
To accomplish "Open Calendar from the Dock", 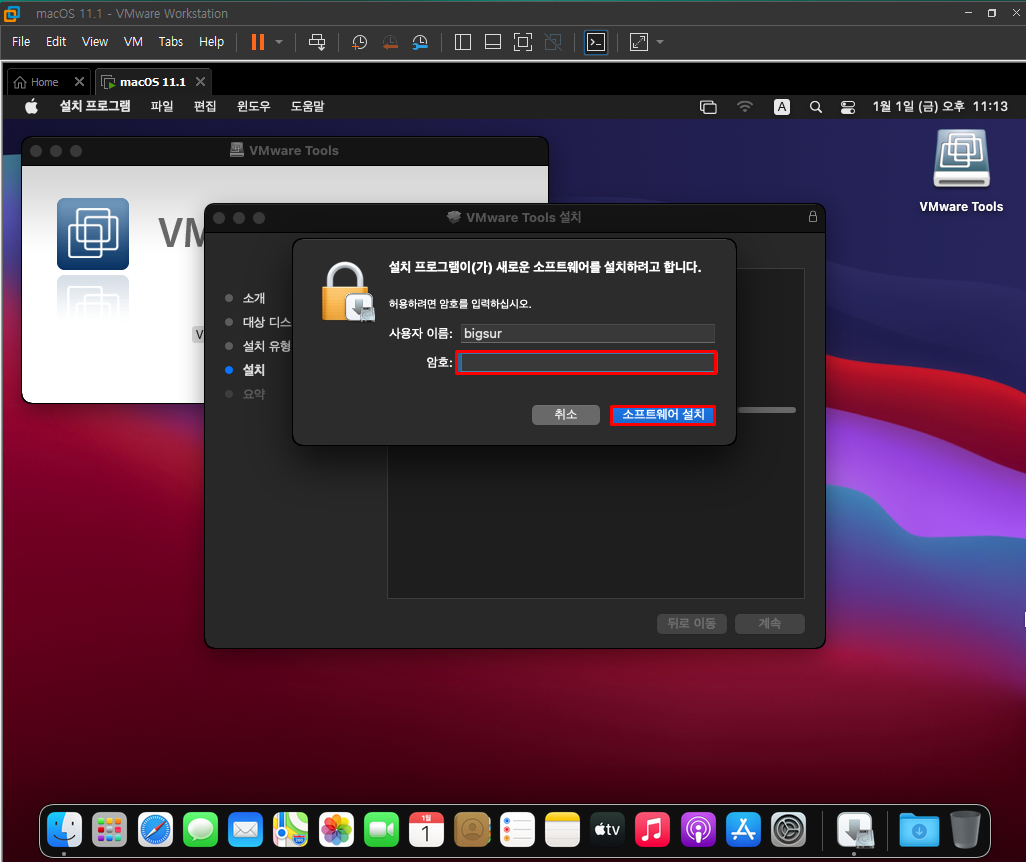I will (x=427, y=830).
